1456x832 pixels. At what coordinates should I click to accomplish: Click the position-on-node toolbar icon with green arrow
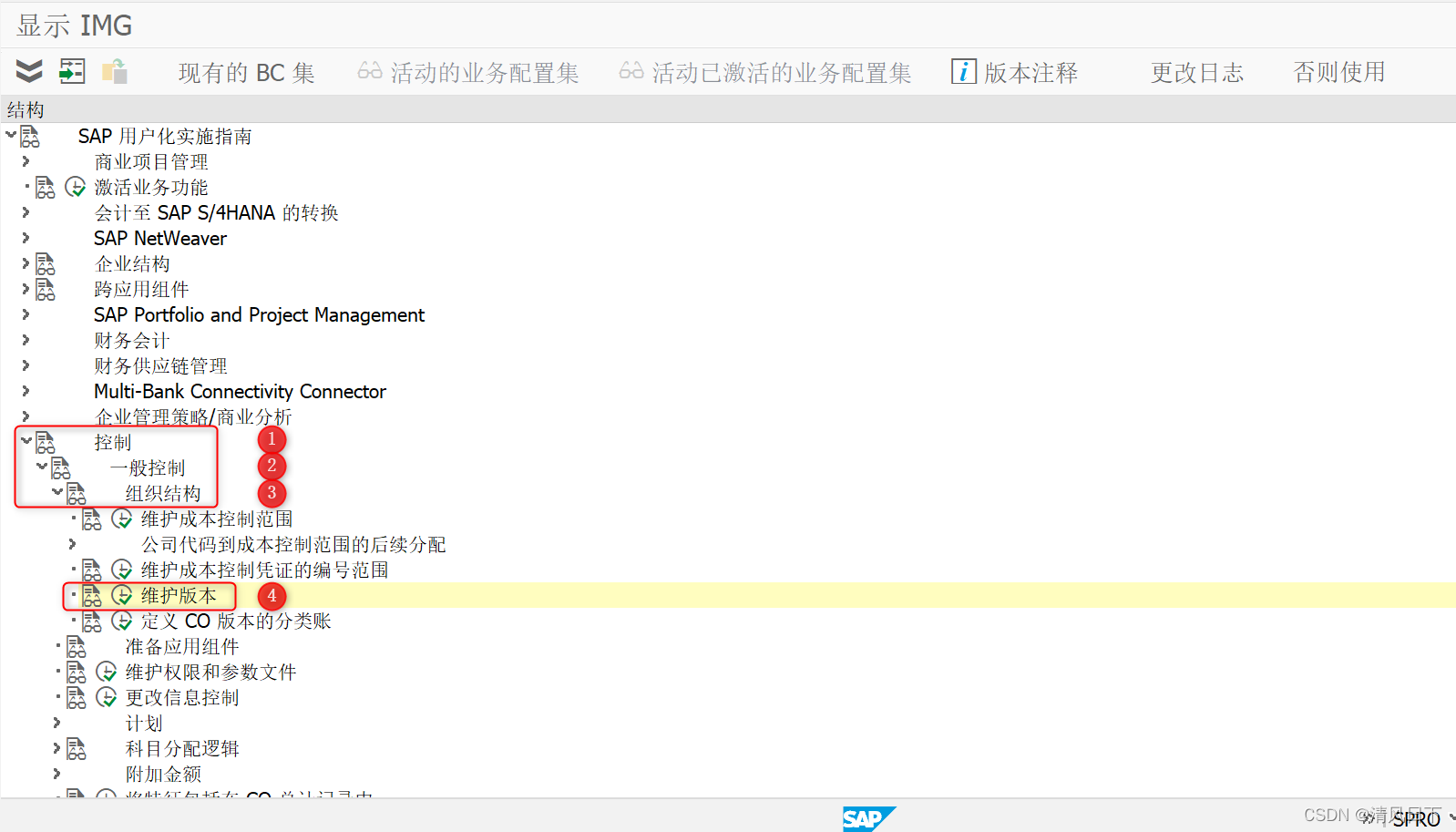point(72,71)
